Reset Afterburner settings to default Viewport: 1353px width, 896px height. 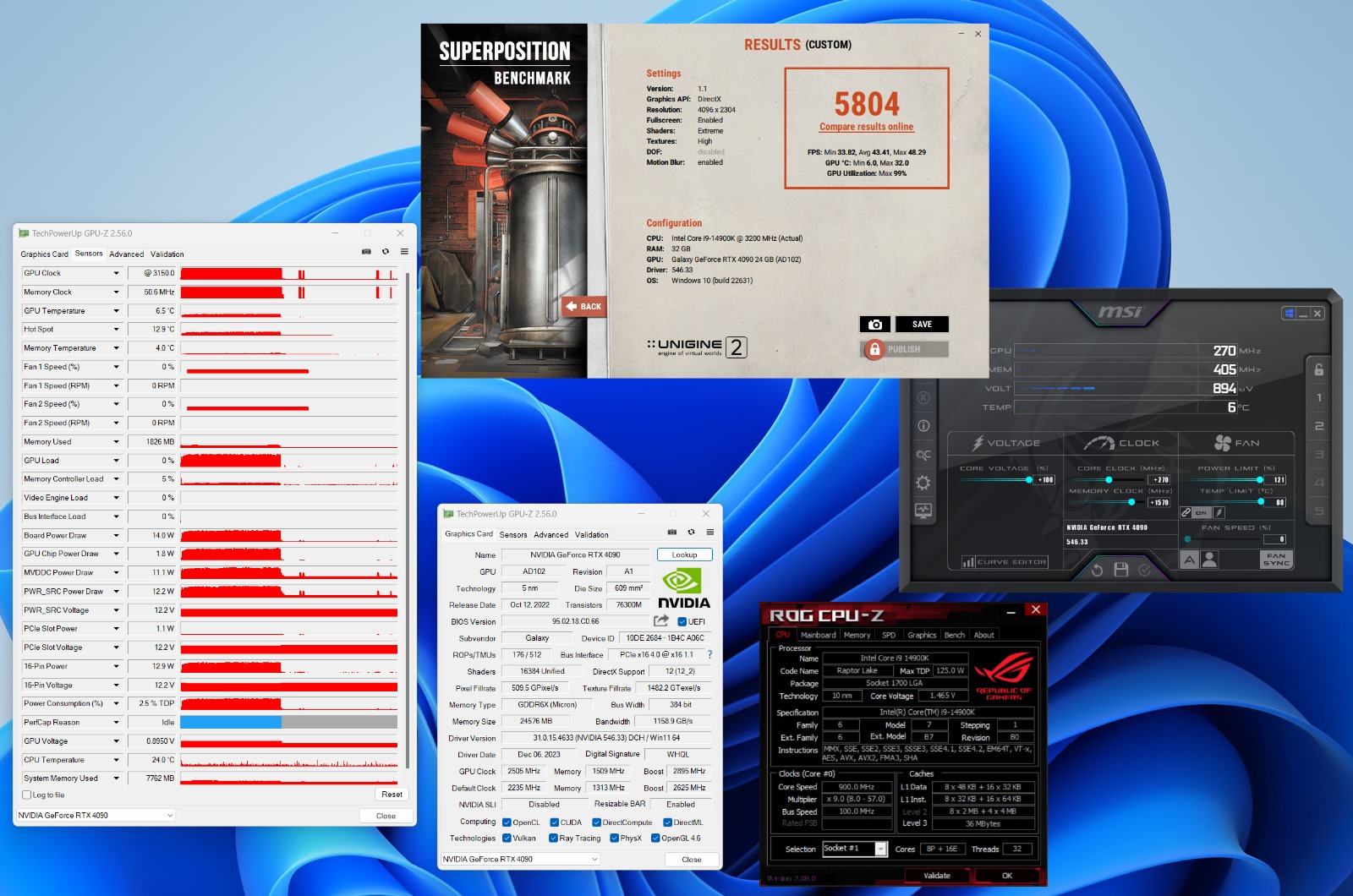1097,570
